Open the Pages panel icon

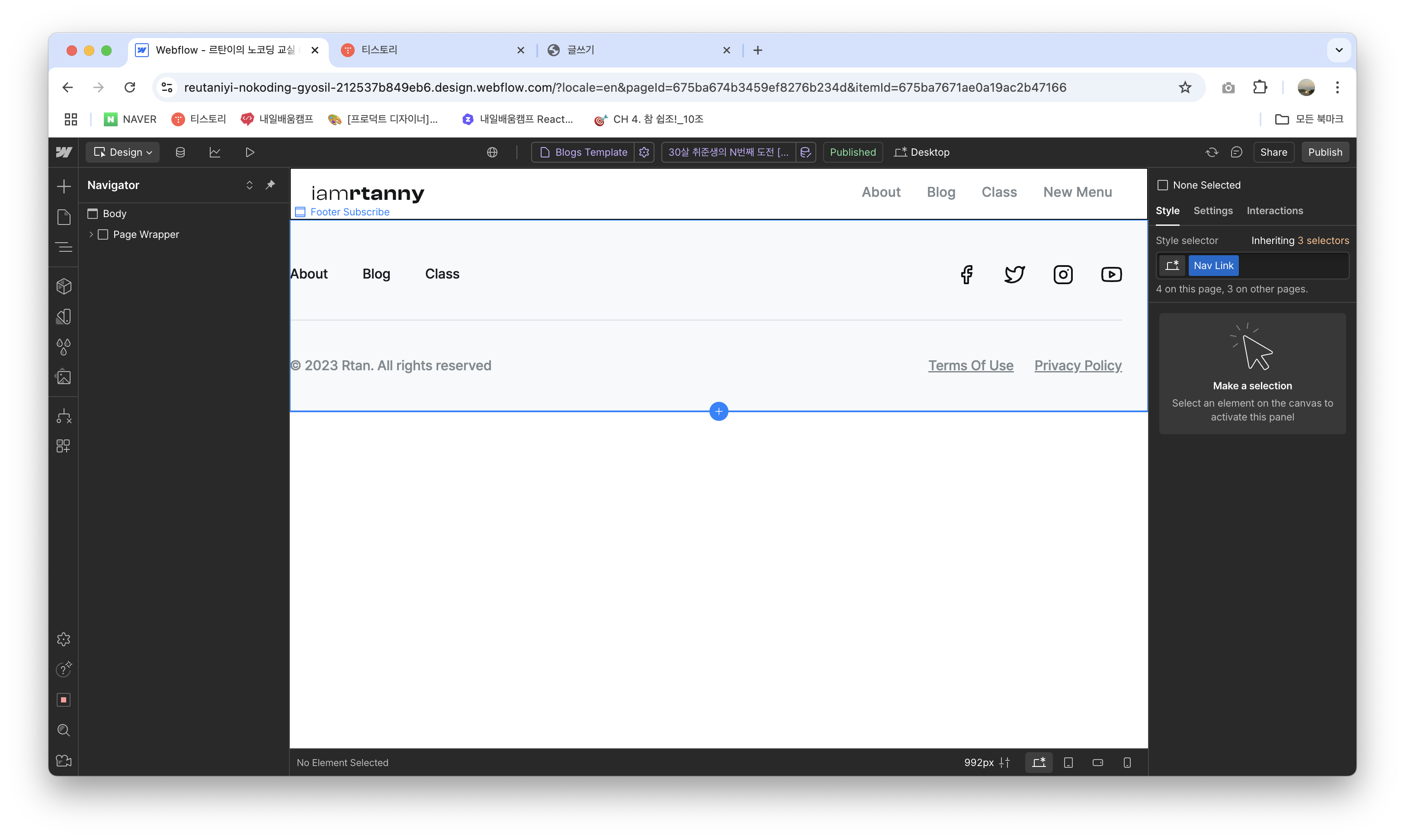(64, 217)
